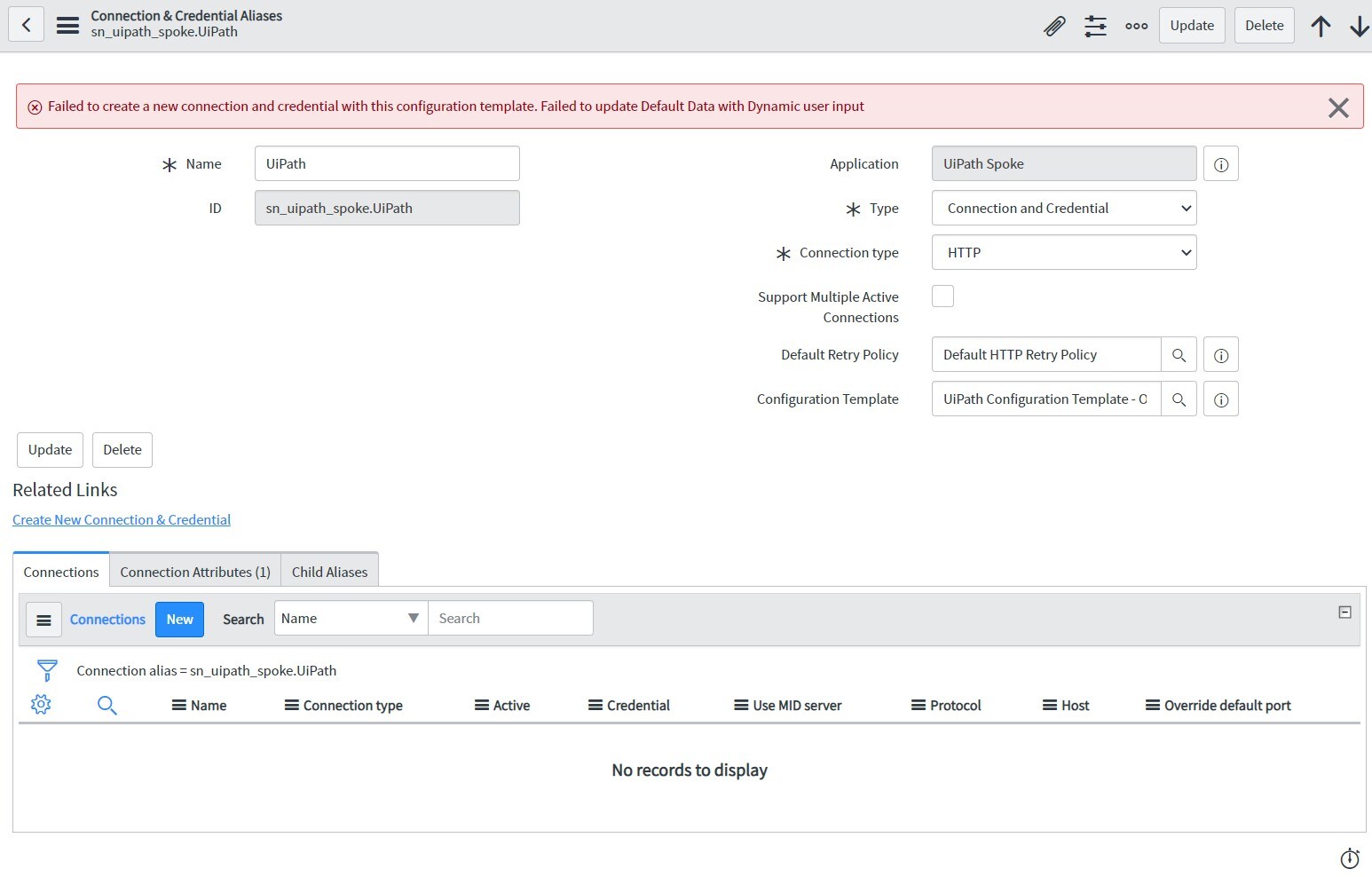
Task: Open the Connections list title link
Action: click(107, 620)
